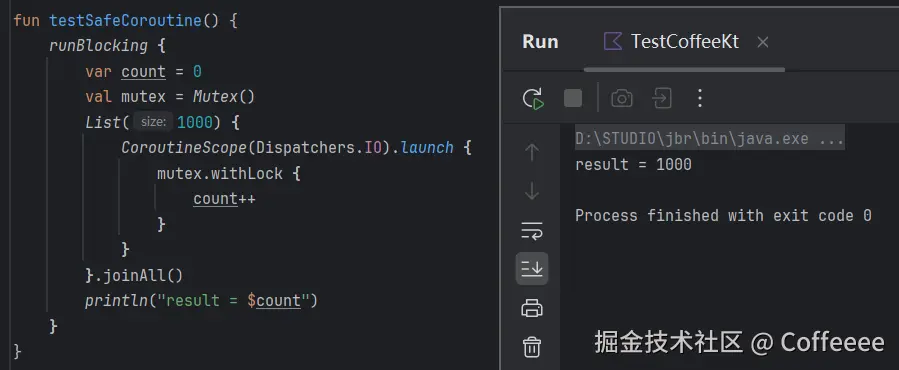The image size is (899, 370).
Task: Select the TestCoffeeKt run tab
Action: 685,42
